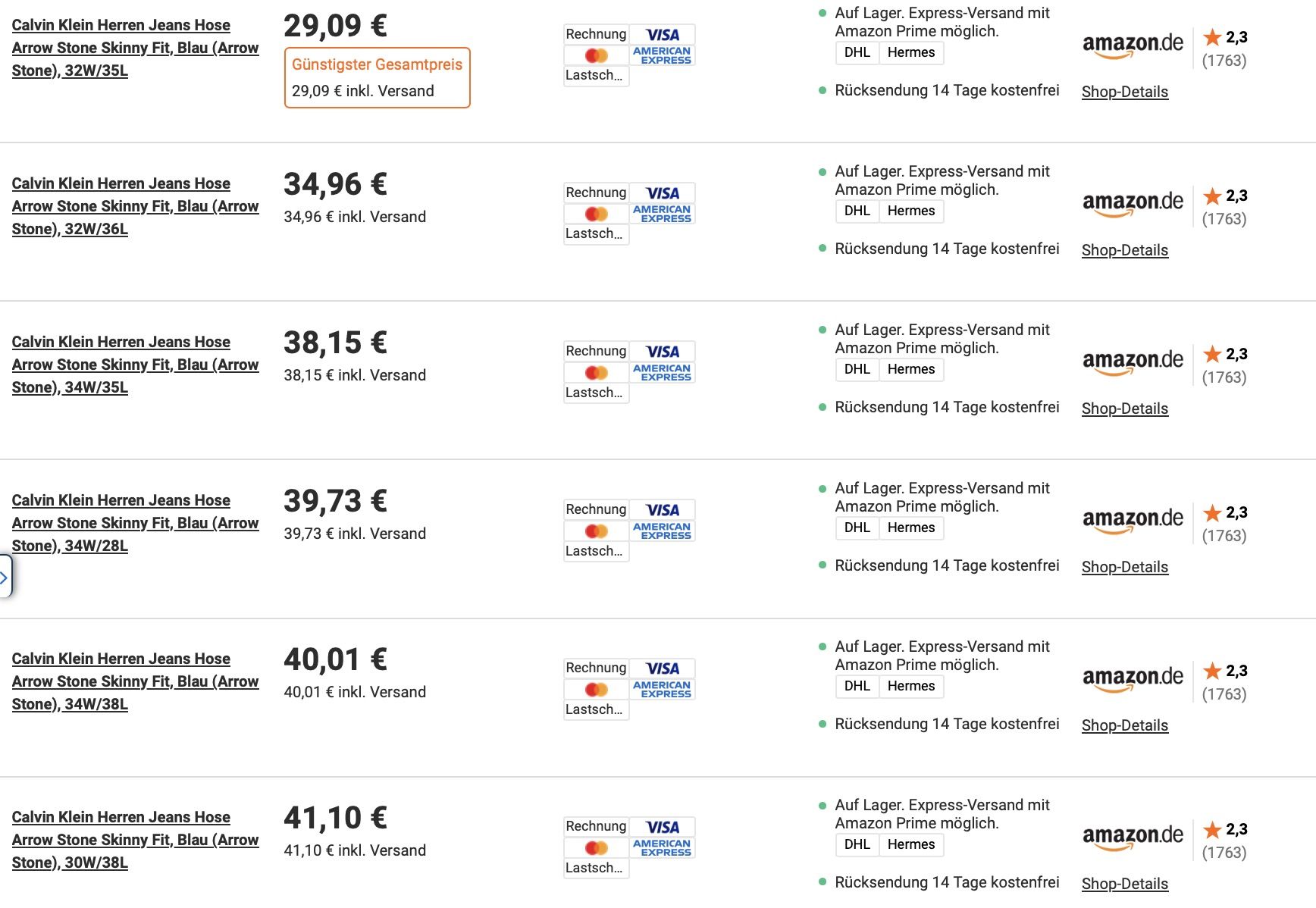Viewport: 1316px width, 908px height.
Task: Click the Hermes shipping tag in the 40,01 € offer
Action: tap(910, 686)
